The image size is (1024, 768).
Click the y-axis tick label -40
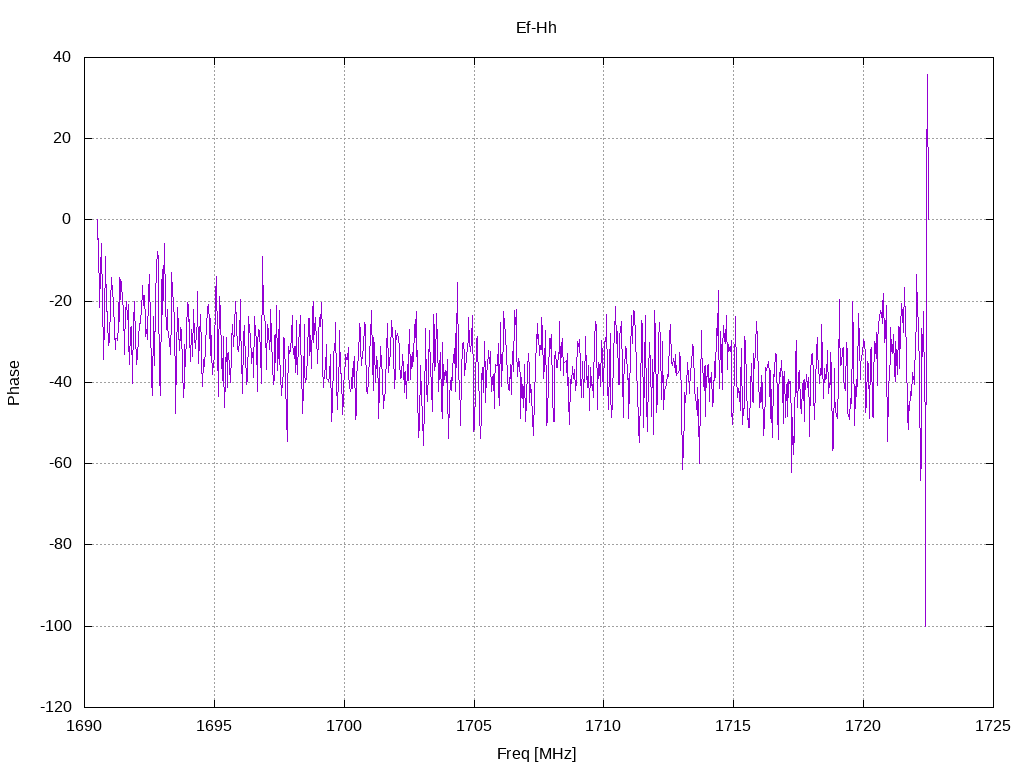click(x=60, y=382)
